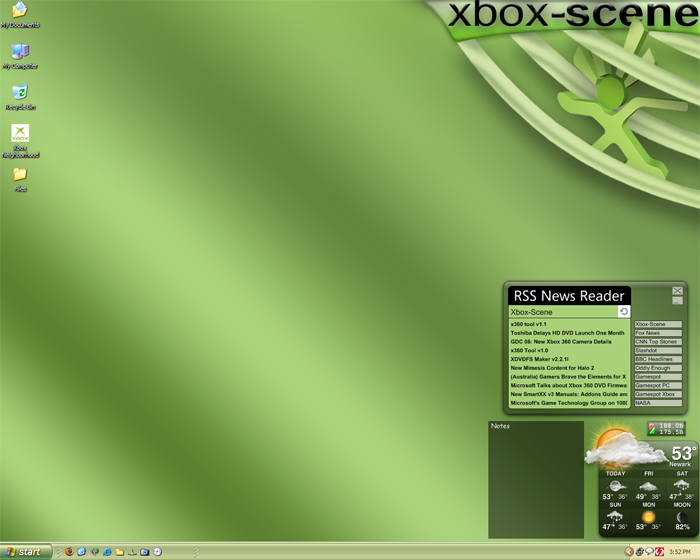
Task: Select the Gamespot PC feed button
Action: (x=658, y=385)
